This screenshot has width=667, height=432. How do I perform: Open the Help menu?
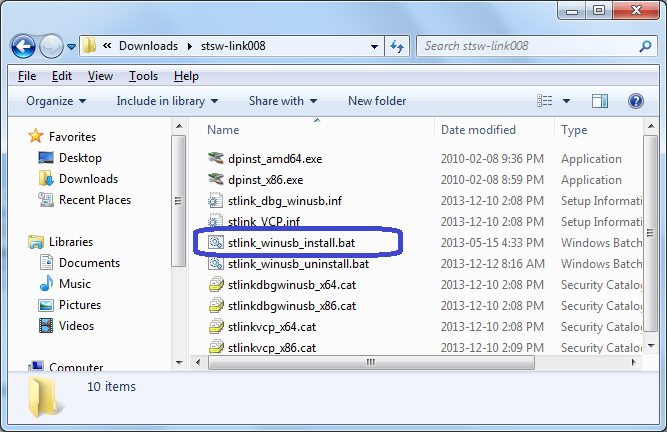coord(186,76)
